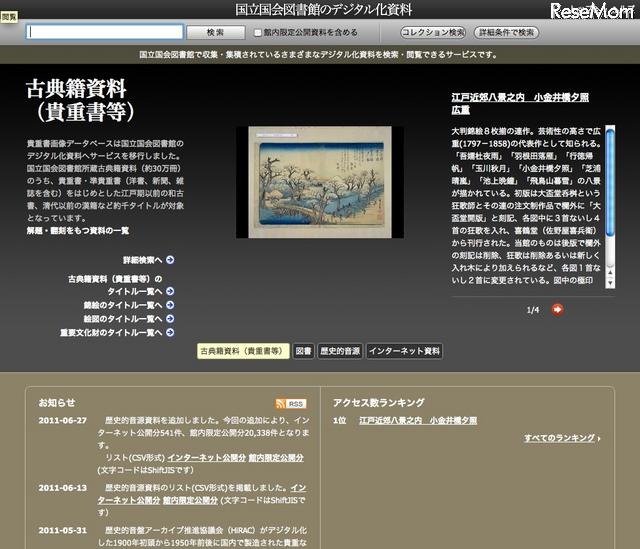This screenshot has width=640, height=549.
Task: Click the arrow icon after 古典籍資料 タイトル一覧へ
Action: (x=171, y=292)
